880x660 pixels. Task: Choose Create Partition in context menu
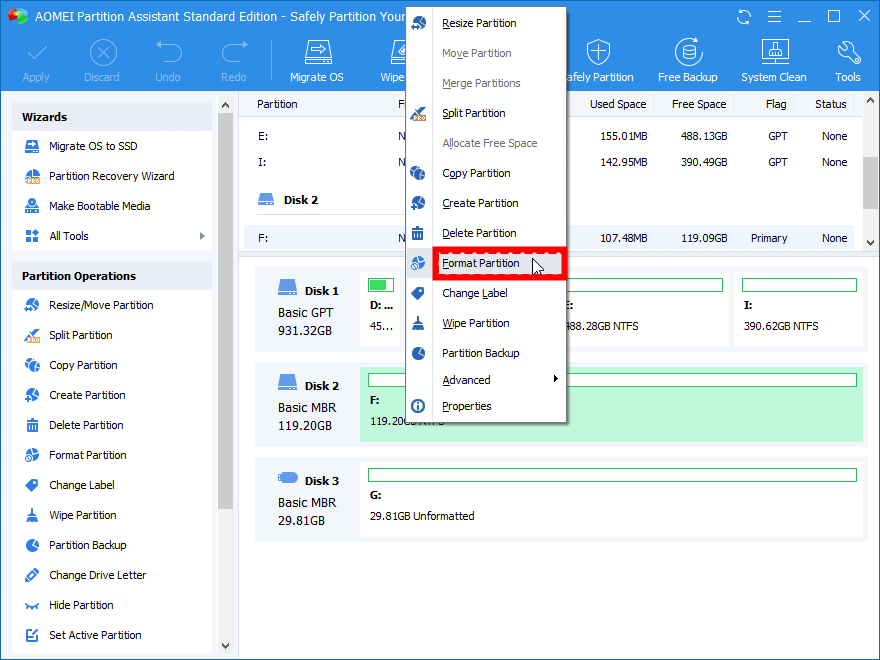click(480, 203)
